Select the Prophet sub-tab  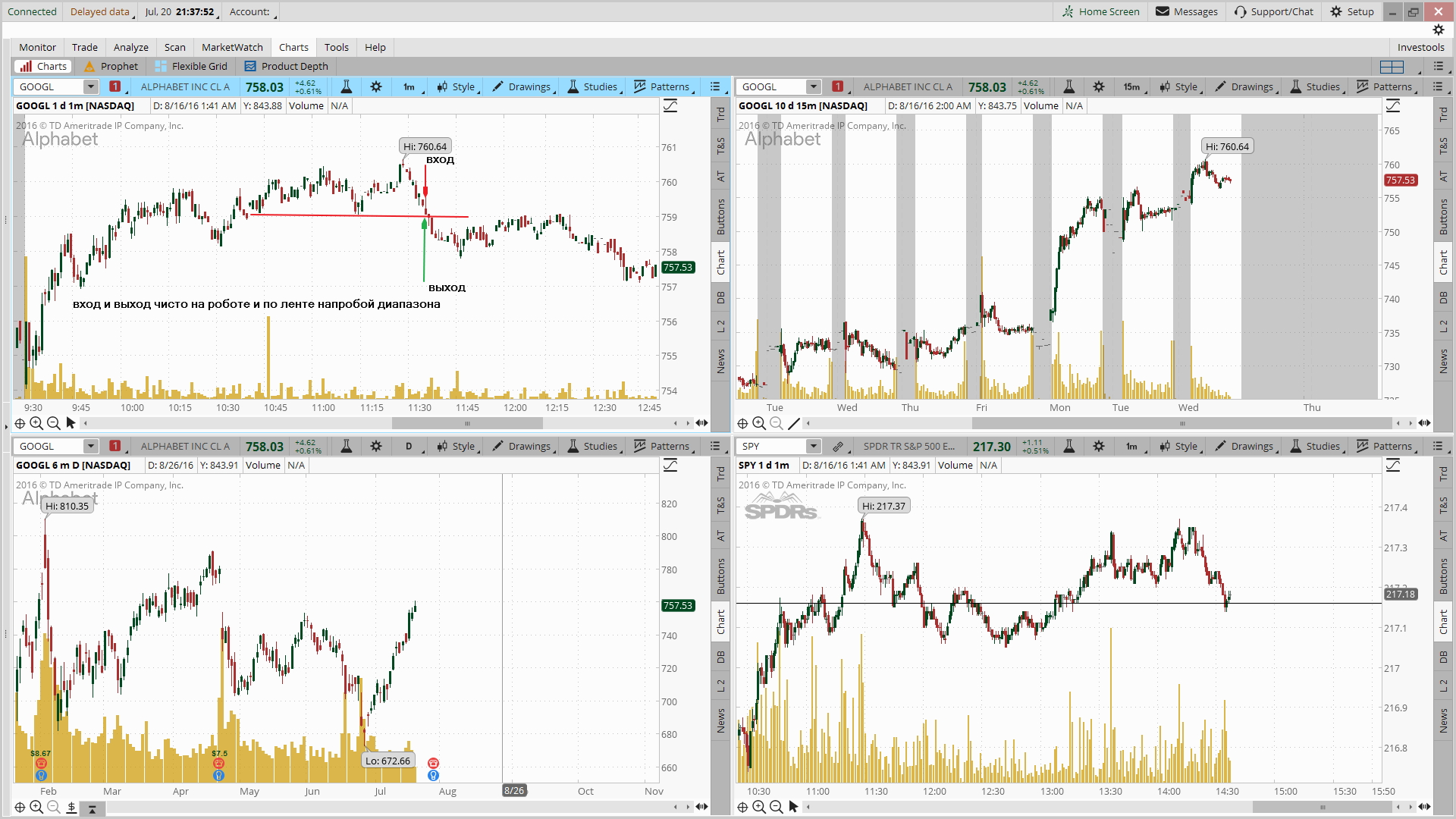coord(111,67)
